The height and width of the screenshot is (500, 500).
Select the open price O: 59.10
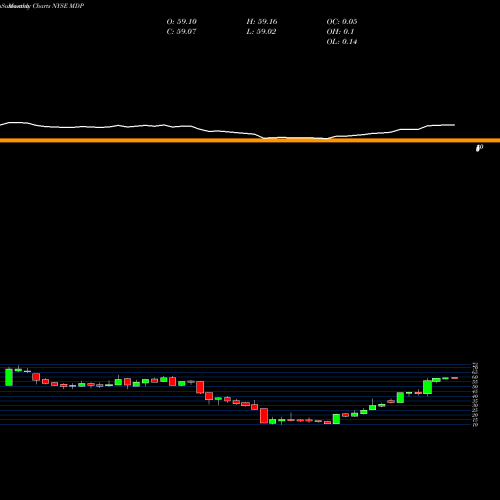[182, 22]
